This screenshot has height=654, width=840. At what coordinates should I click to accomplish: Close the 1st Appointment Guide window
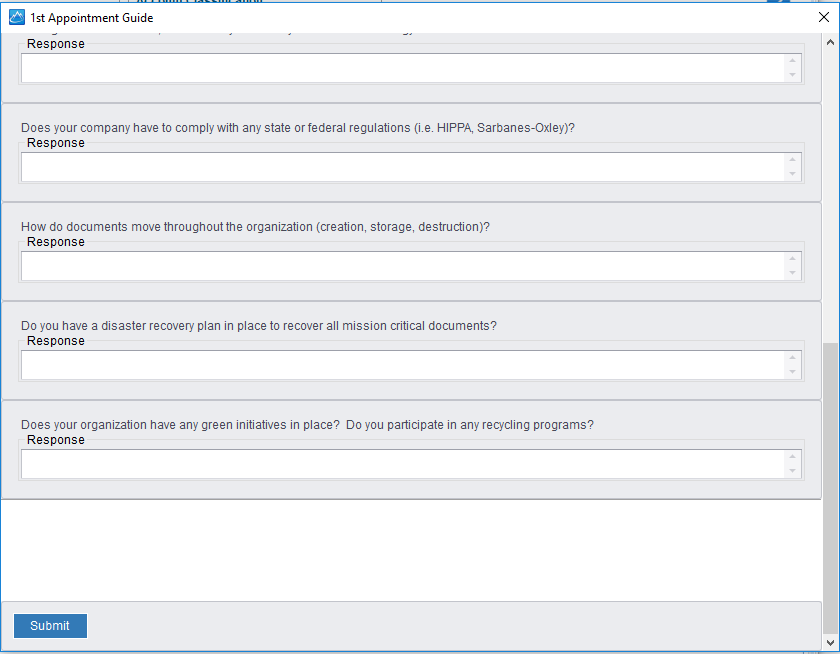click(824, 17)
